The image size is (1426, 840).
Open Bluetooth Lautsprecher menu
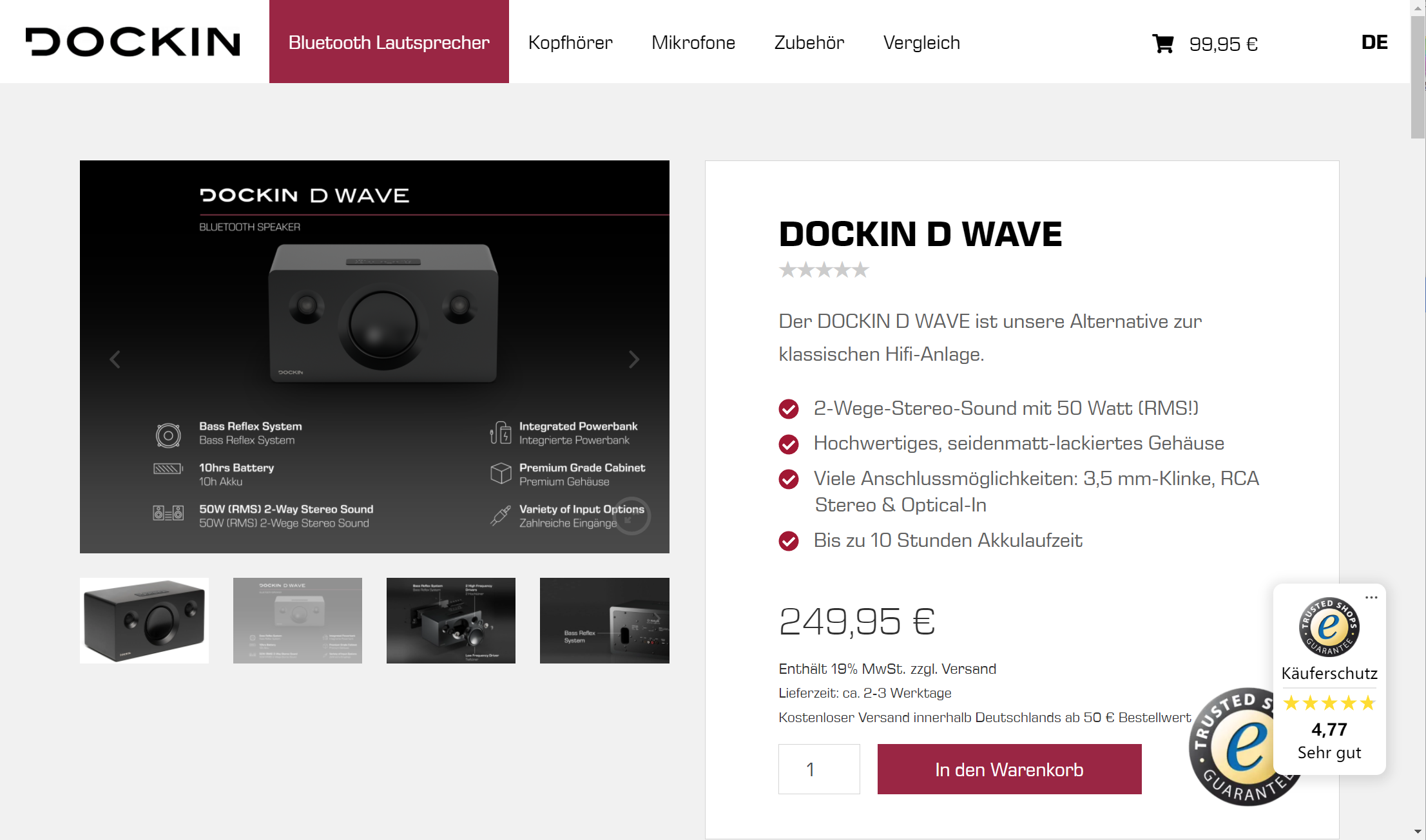point(389,43)
